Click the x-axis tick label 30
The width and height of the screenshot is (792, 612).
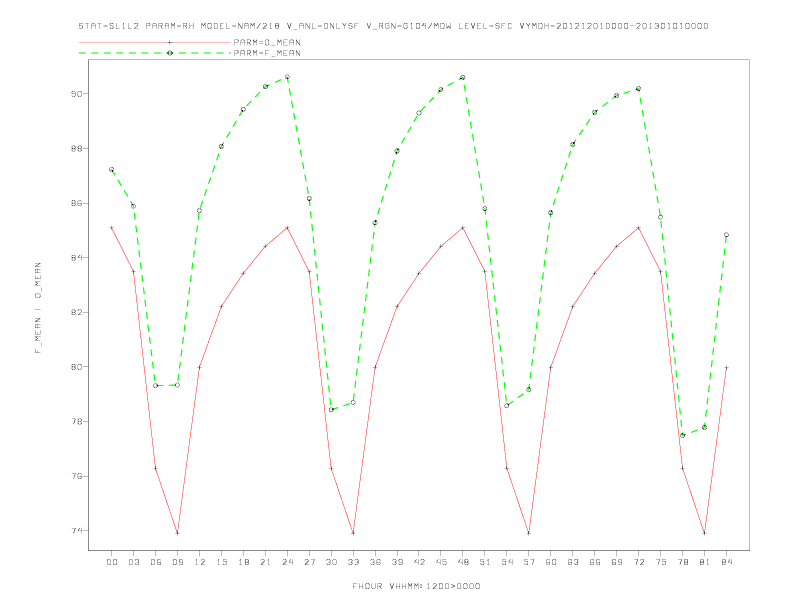[x=331, y=562]
